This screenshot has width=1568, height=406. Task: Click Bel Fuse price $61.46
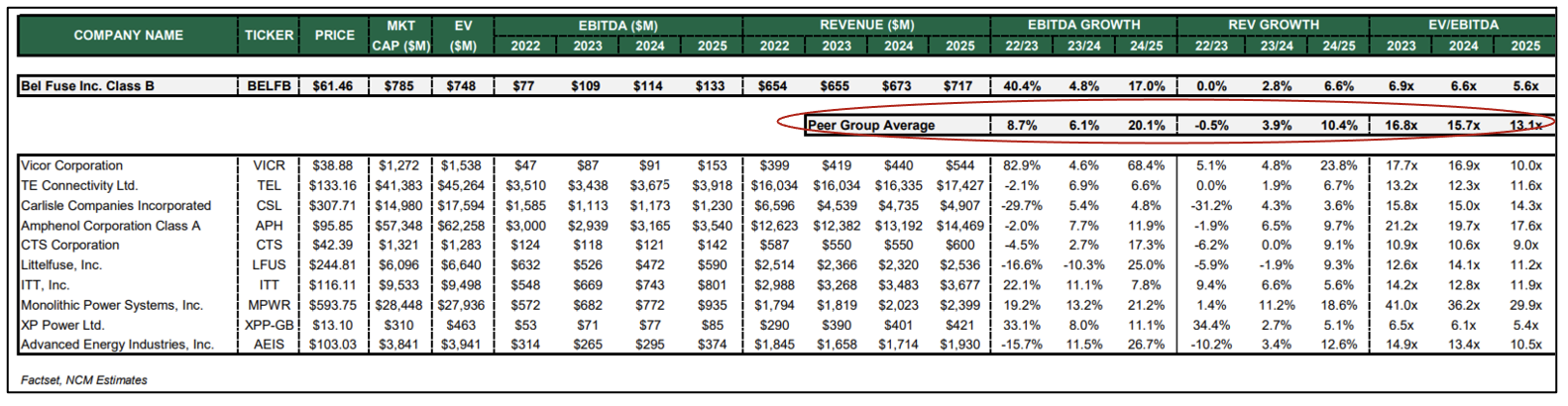coord(333,86)
